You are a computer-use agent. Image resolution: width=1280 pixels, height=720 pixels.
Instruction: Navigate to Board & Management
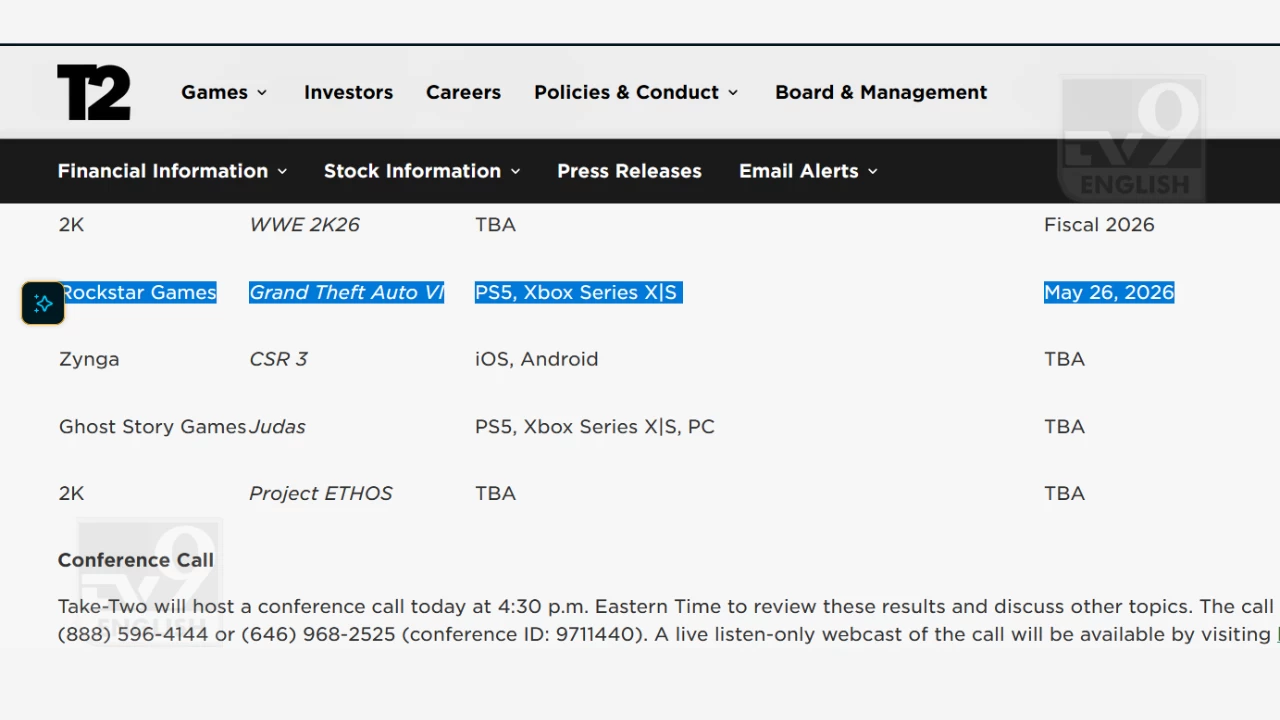(x=880, y=92)
